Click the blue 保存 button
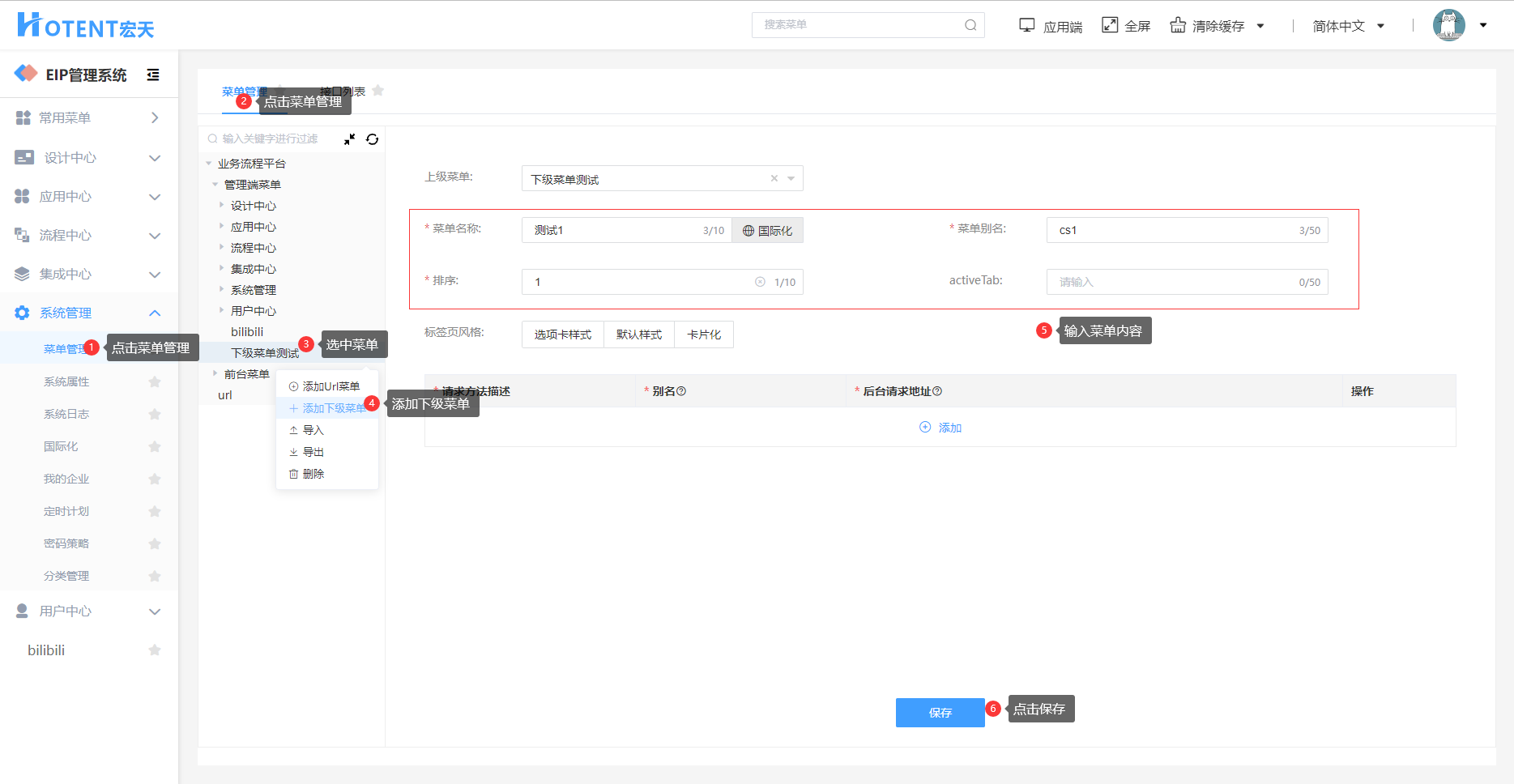The width and height of the screenshot is (1514, 784). [940, 713]
